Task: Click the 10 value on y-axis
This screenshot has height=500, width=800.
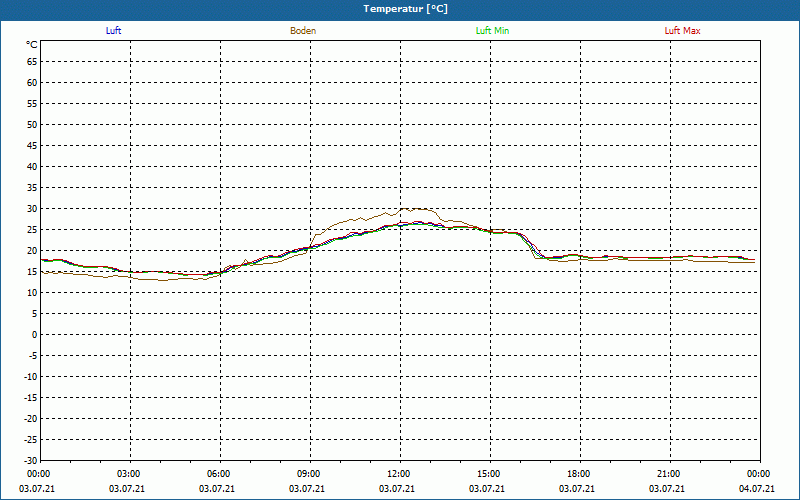Action: click(x=32, y=293)
